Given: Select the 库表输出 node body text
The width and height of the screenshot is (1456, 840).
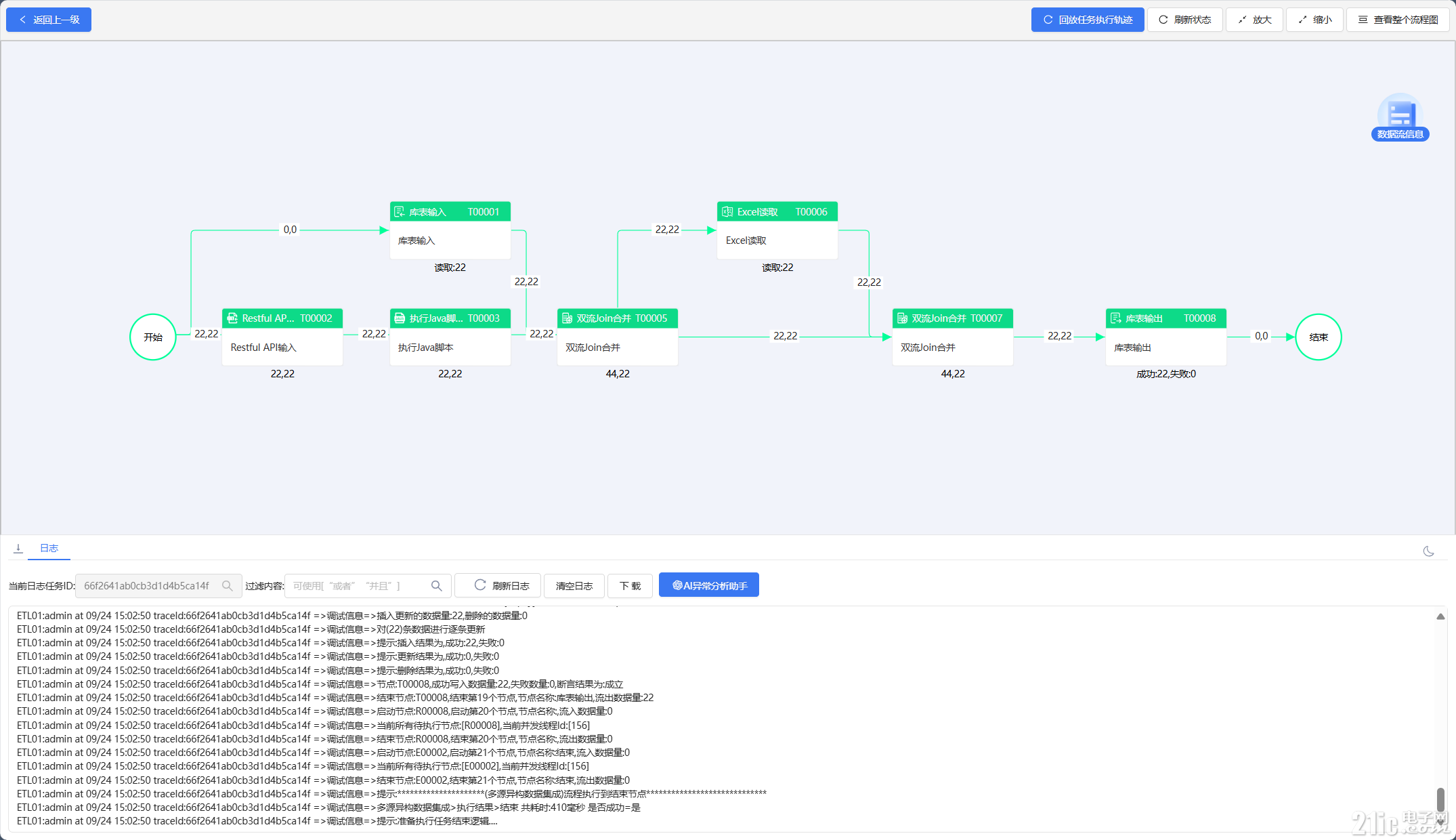Looking at the screenshot, I should (x=1132, y=348).
